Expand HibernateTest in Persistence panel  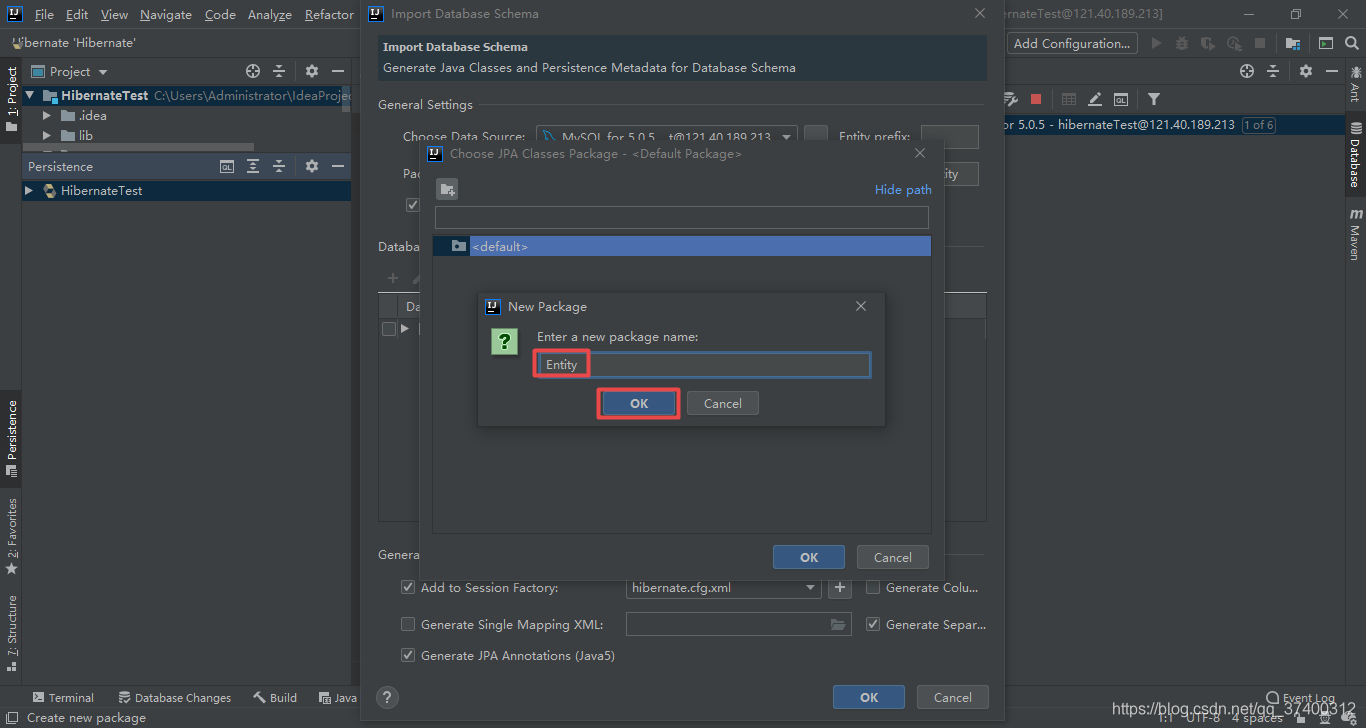pyautogui.click(x=29, y=190)
